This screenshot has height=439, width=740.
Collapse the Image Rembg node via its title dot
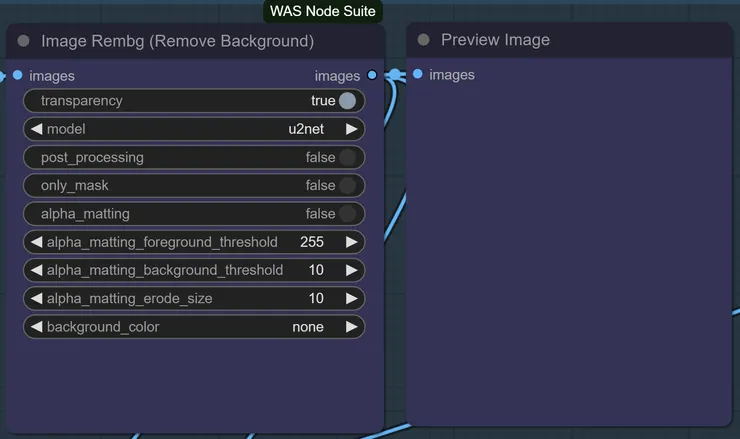[x=23, y=41]
